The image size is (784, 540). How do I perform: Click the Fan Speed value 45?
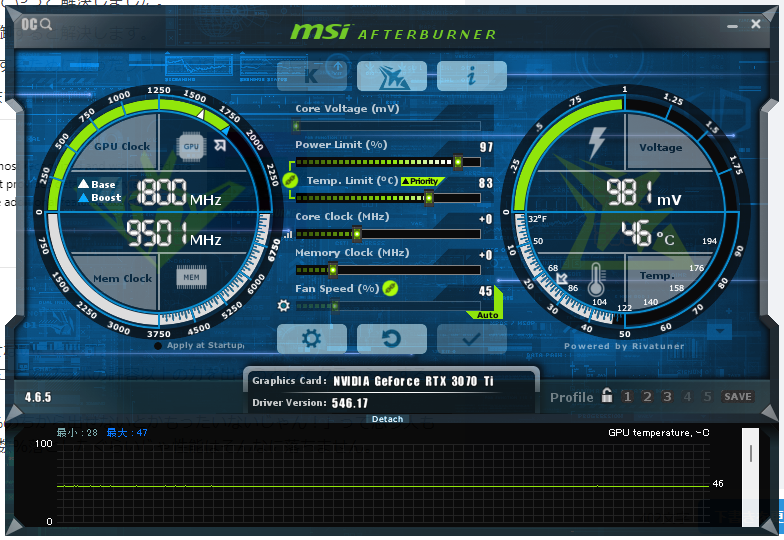[x=486, y=291]
